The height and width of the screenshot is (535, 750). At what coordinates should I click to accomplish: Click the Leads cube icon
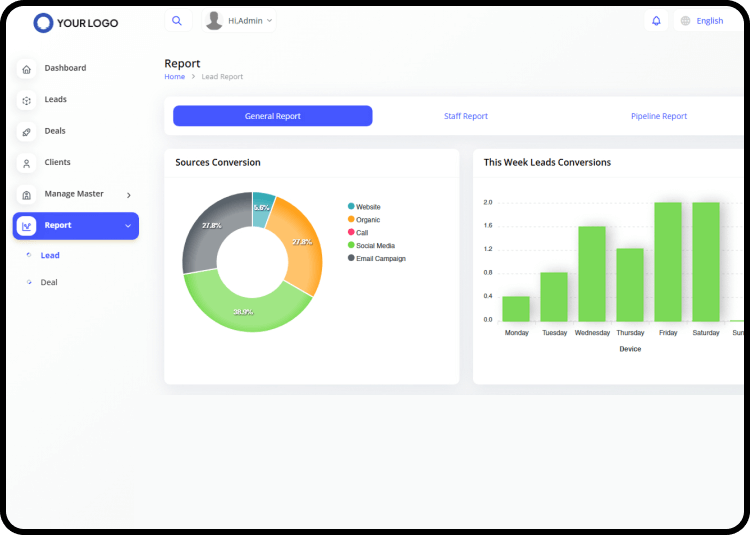click(x=26, y=100)
